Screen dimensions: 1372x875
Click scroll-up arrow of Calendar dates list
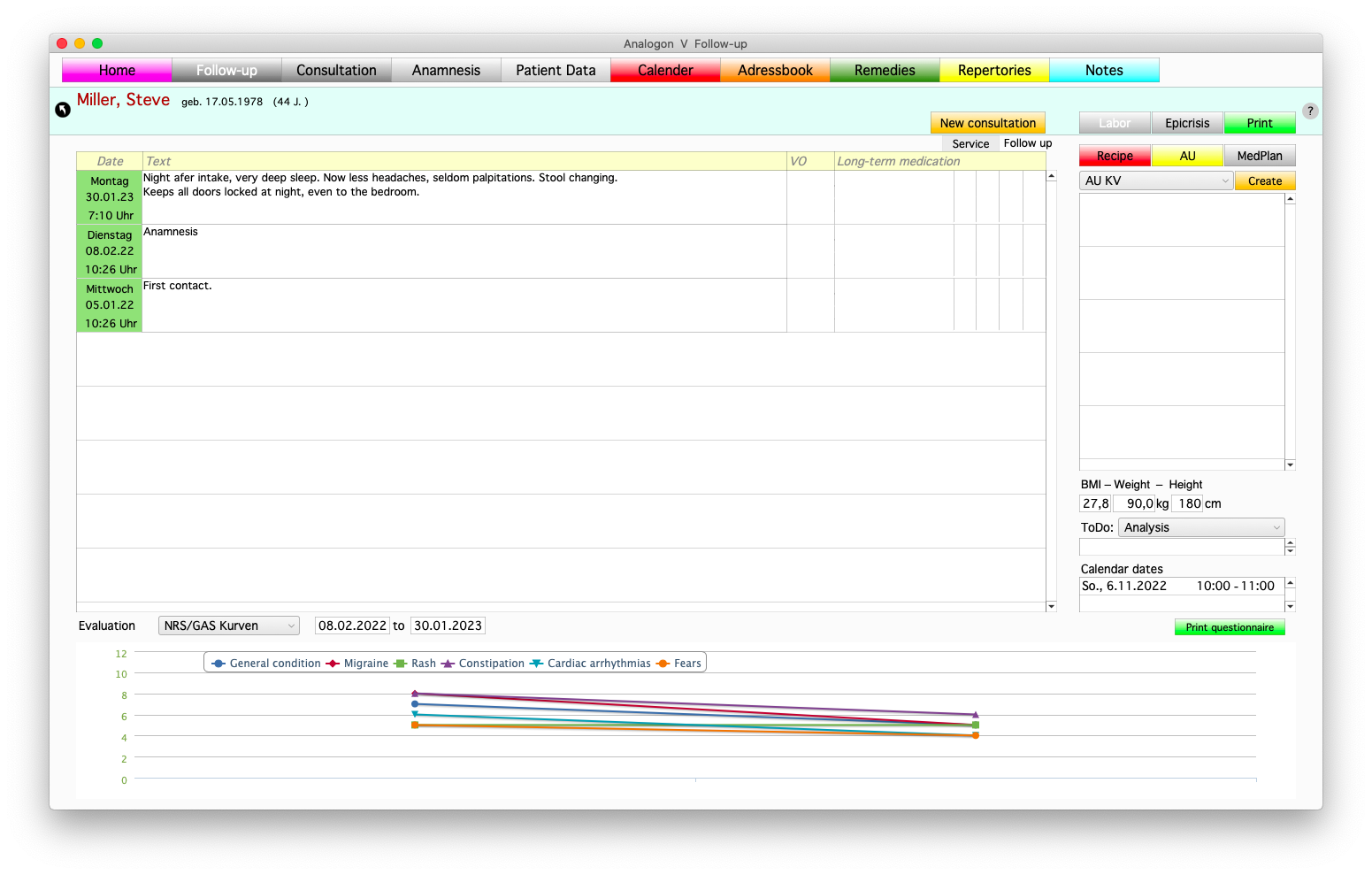pos(1290,583)
